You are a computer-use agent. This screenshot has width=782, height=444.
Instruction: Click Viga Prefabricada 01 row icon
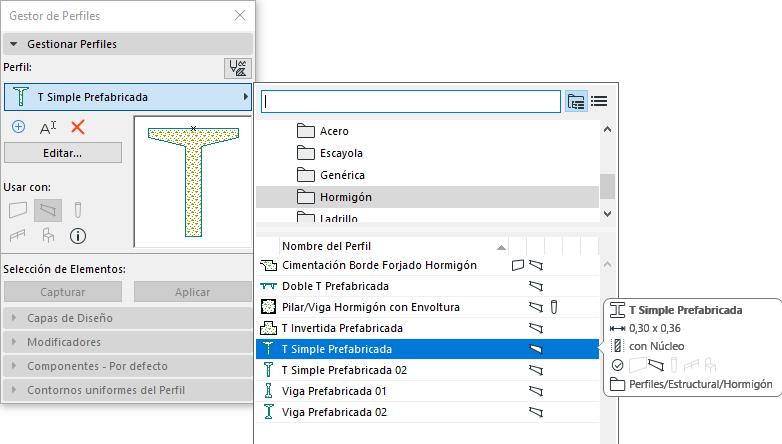coord(268,391)
